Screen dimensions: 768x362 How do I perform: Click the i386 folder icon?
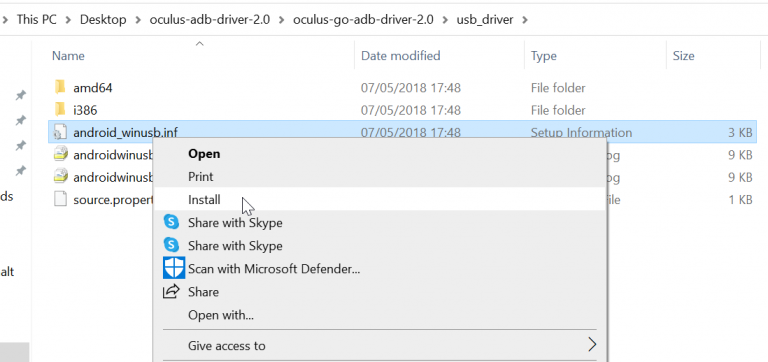click(60, 110)
